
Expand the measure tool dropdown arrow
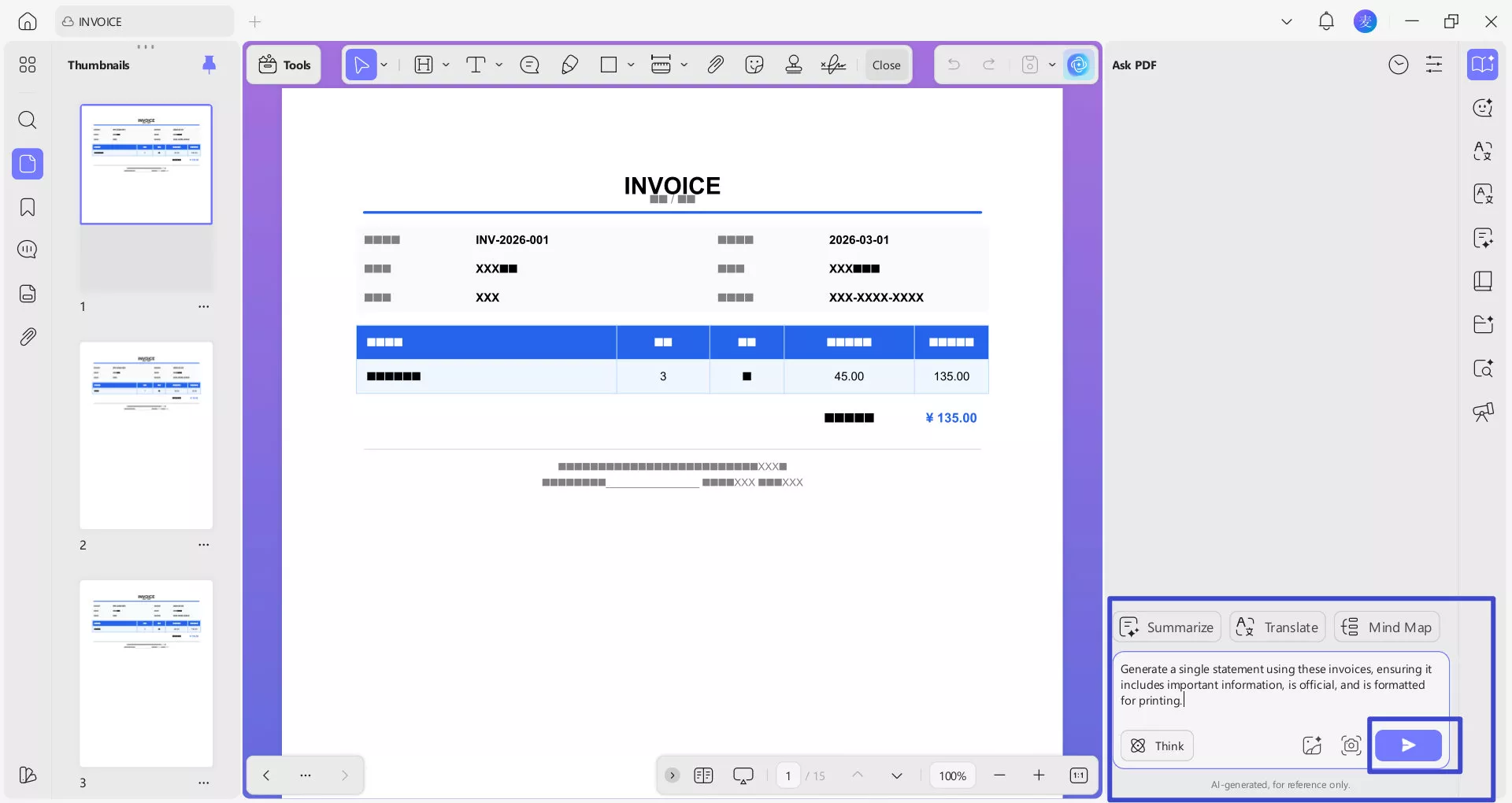pyautogui.click(x=684, y=65)
